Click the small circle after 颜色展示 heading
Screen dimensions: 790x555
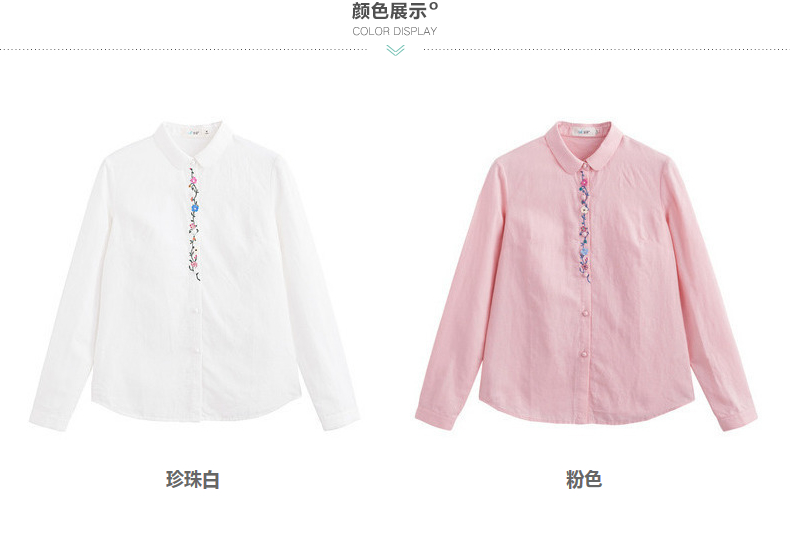point(434,6)
